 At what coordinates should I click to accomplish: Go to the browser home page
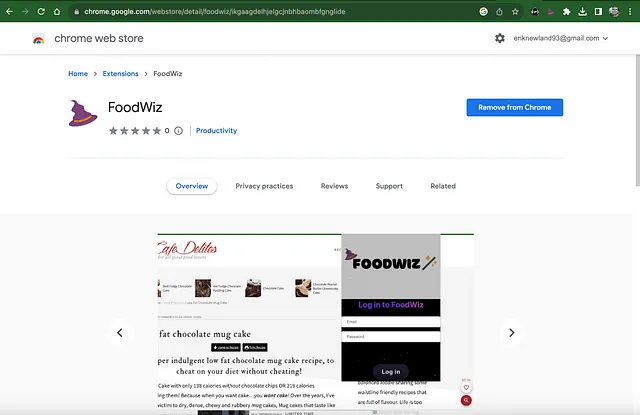click(57, 11)
